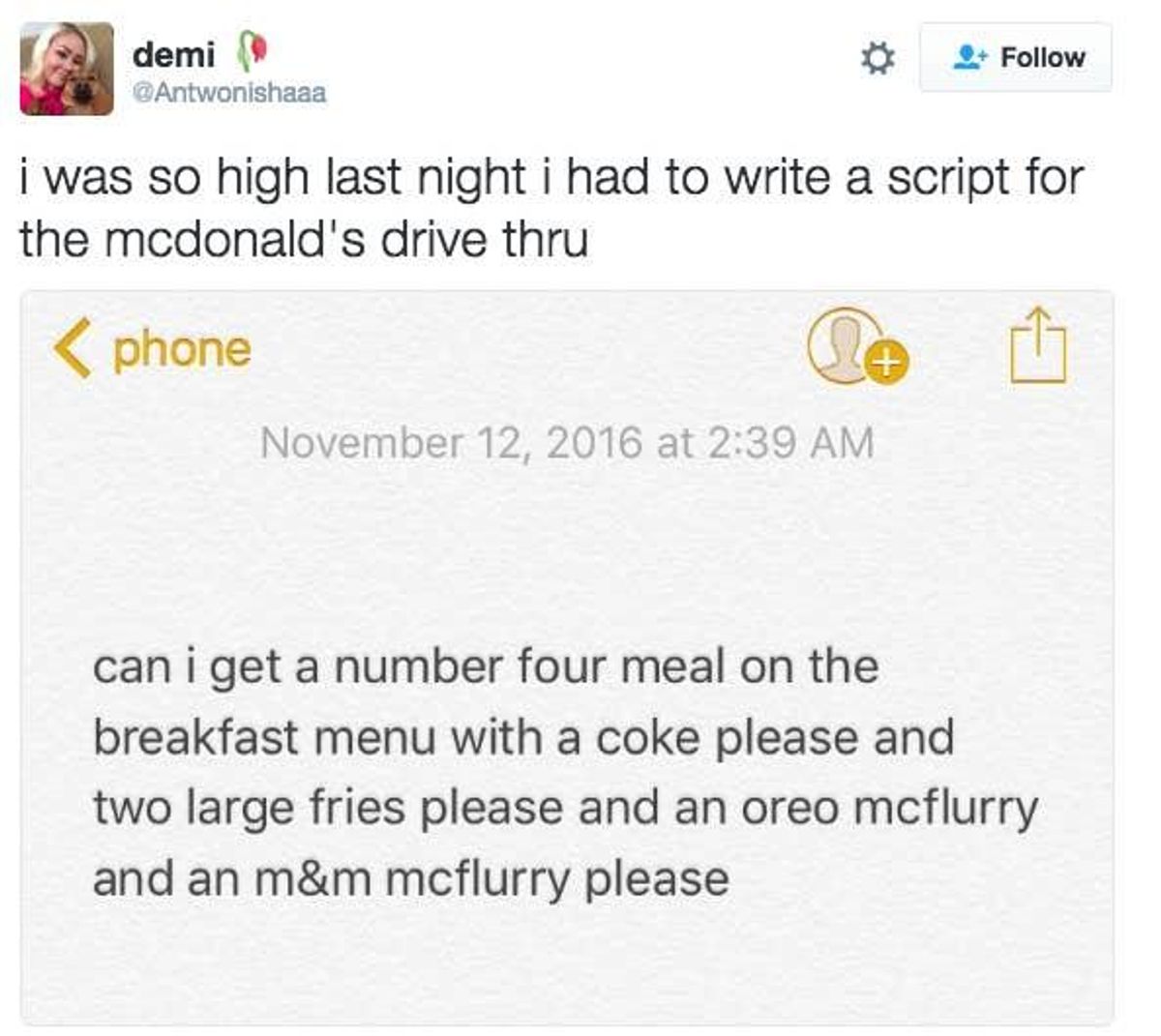Tap the note line starting 'can i get'
The height and width of the screenshot is (1036, 1161).
point(486,667)
